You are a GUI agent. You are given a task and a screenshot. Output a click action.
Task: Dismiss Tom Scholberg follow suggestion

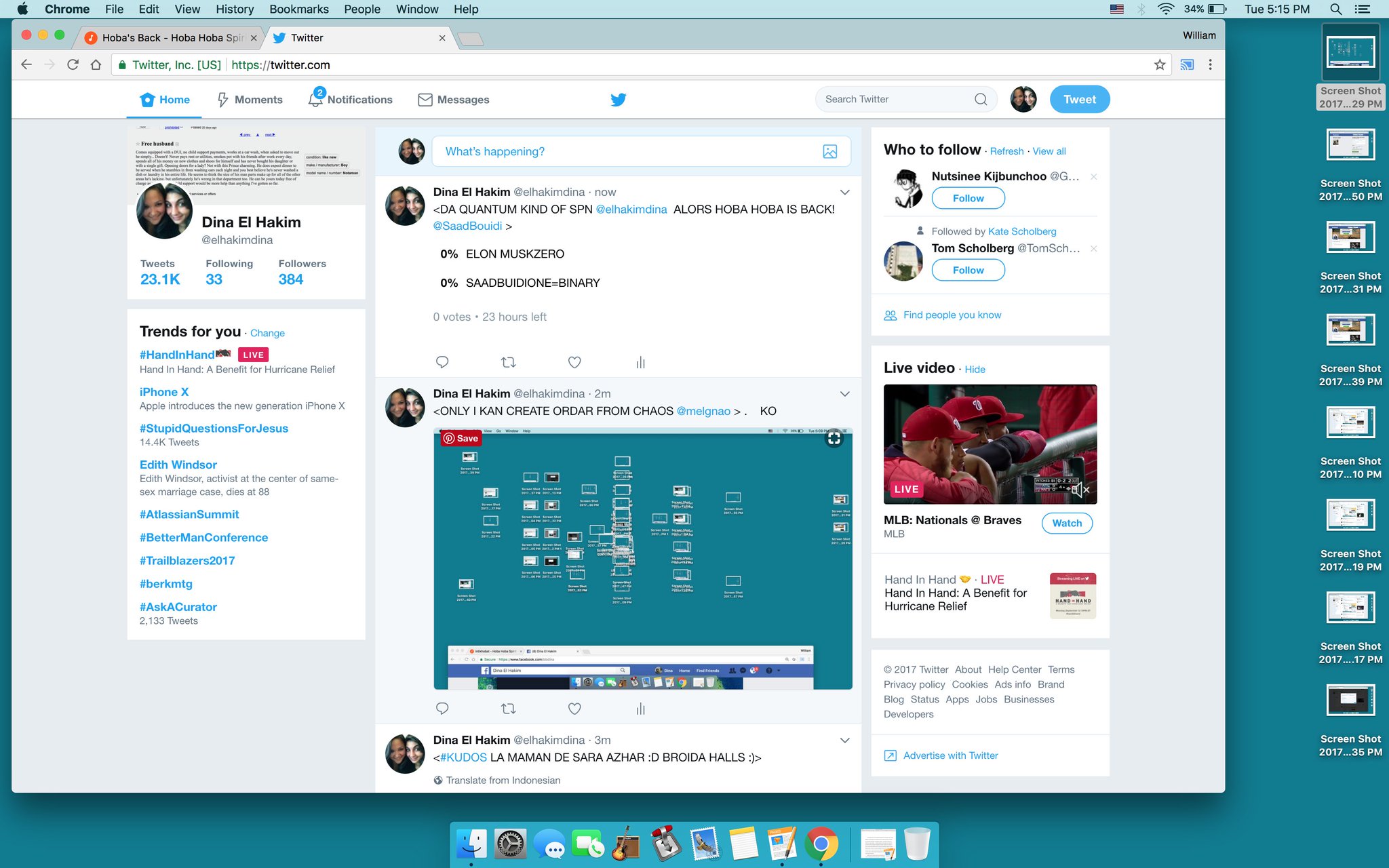(x=1093, y=248)
